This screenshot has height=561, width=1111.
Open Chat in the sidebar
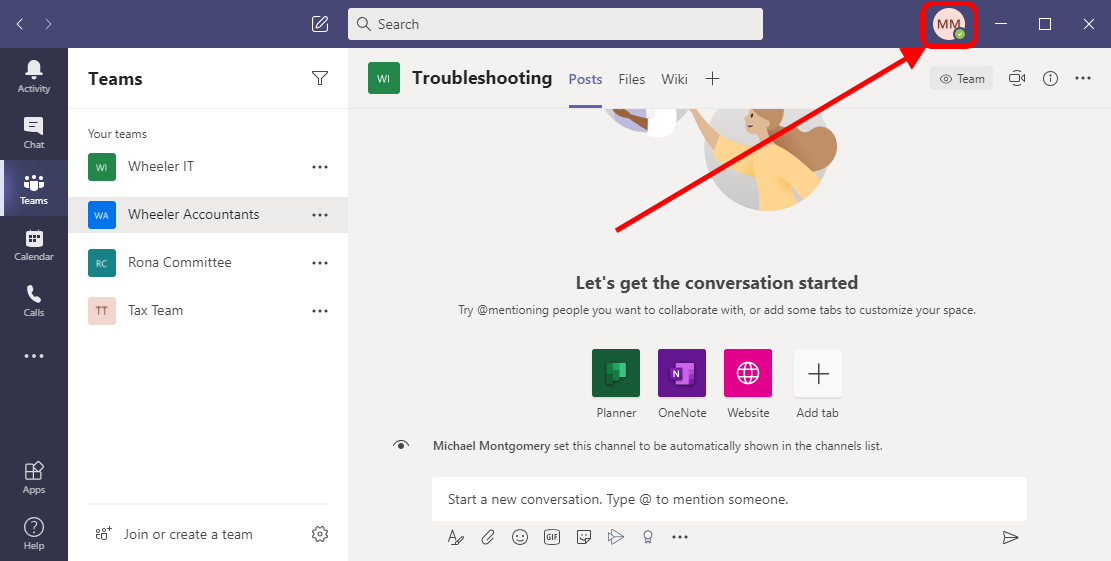[33, 132]
